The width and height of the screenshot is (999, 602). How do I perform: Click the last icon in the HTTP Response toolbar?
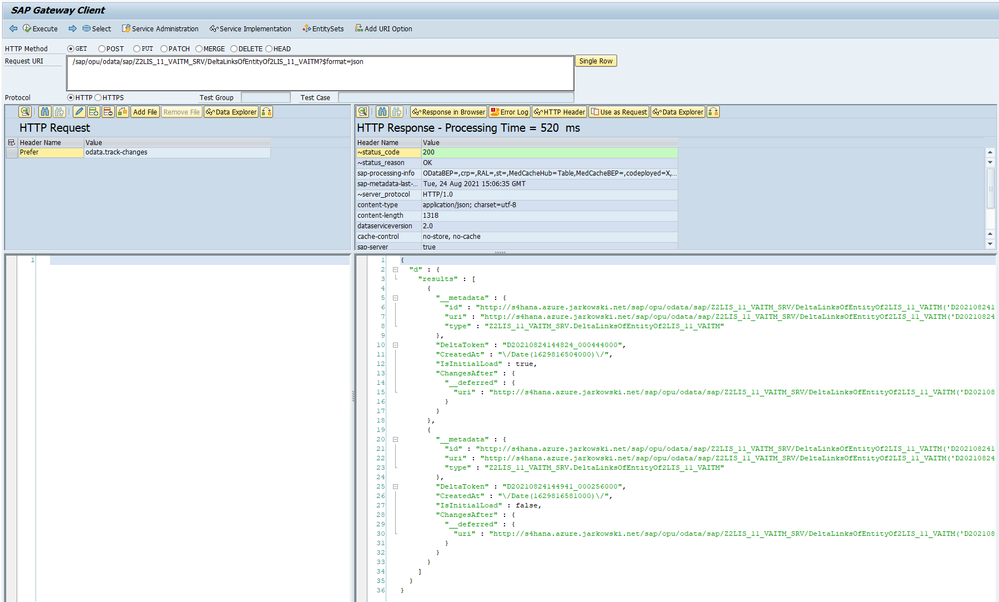[x=713, y=112]
